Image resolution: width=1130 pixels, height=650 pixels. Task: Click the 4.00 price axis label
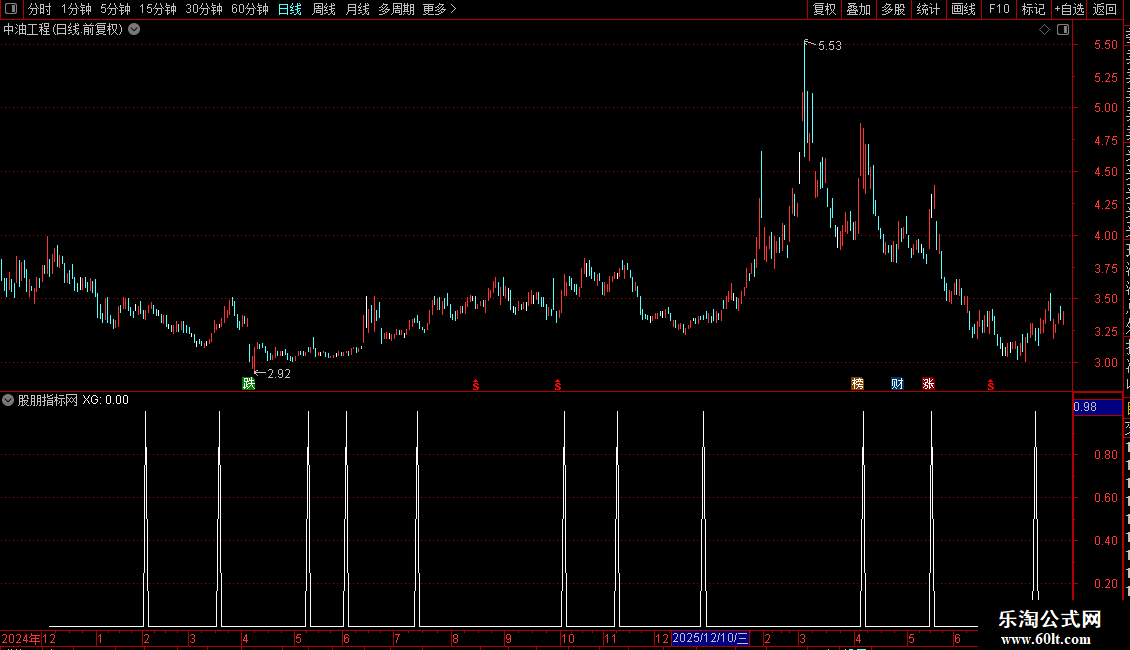pos(1105,236)
